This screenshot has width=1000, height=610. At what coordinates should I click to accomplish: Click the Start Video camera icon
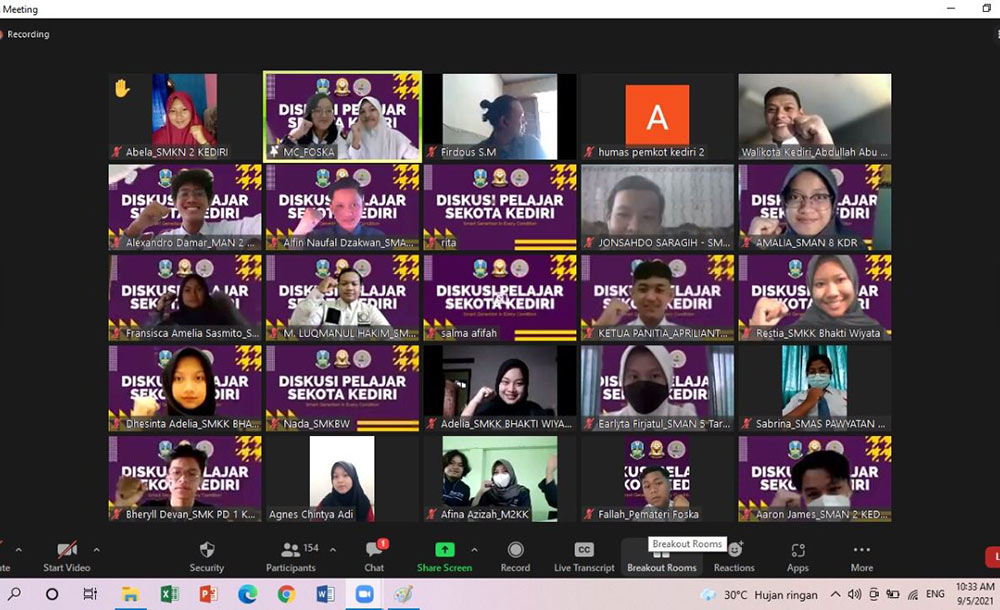67,549
